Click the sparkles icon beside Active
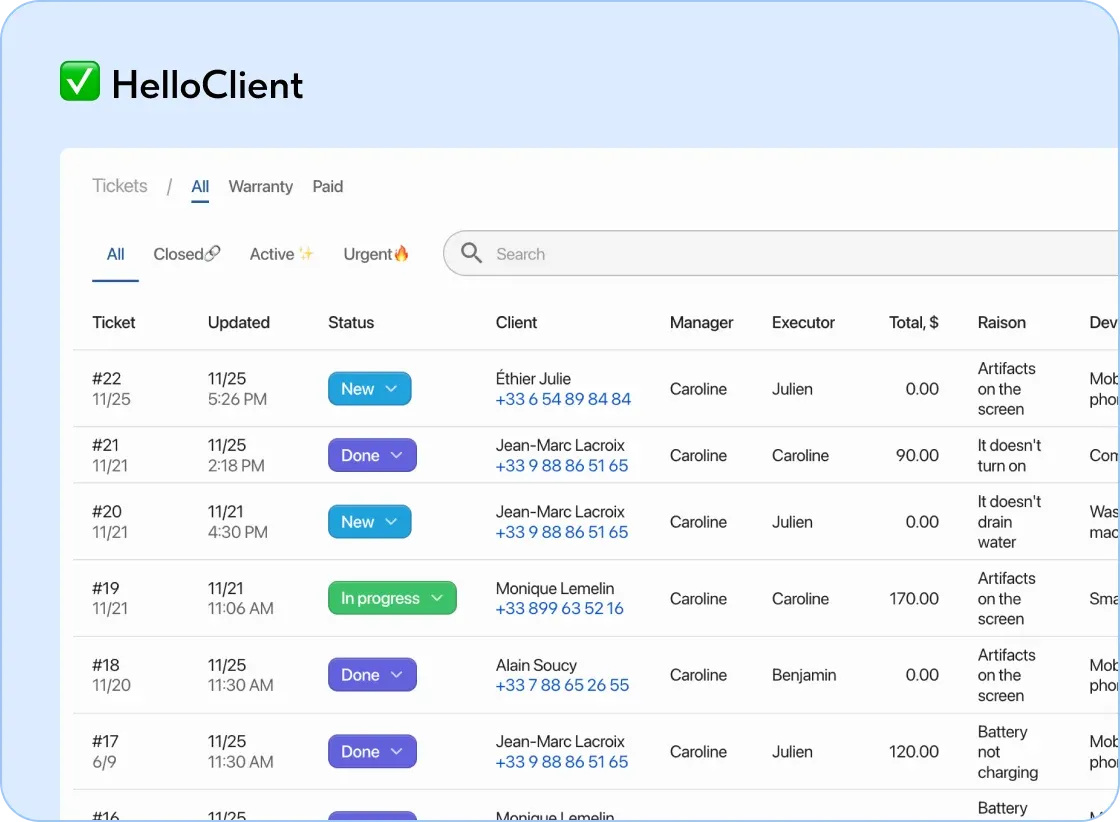The width and height of the screenshot is (1120, 822). (x=307, y=251)
